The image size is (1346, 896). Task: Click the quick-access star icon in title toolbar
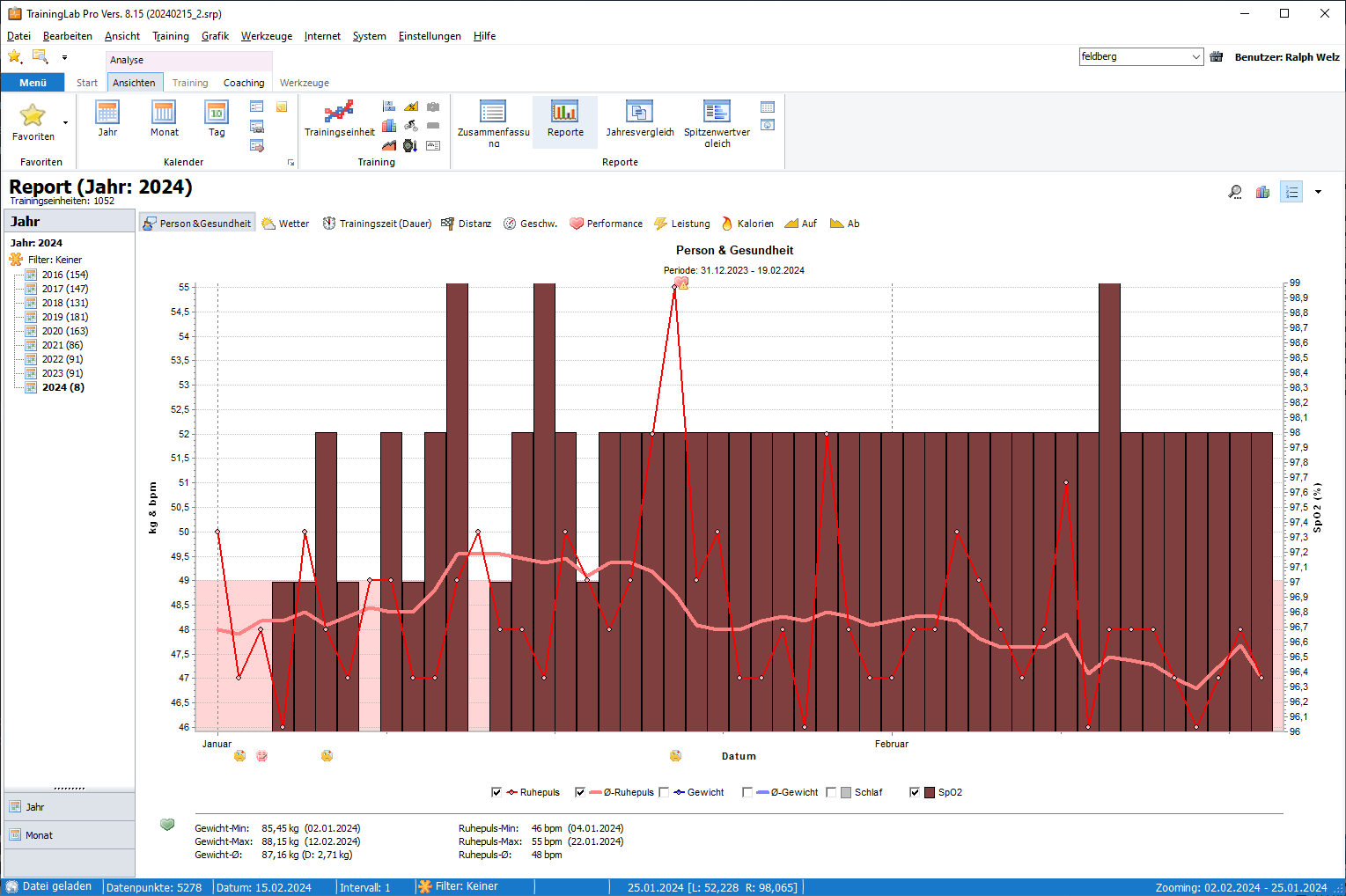(x=15, y=56)
